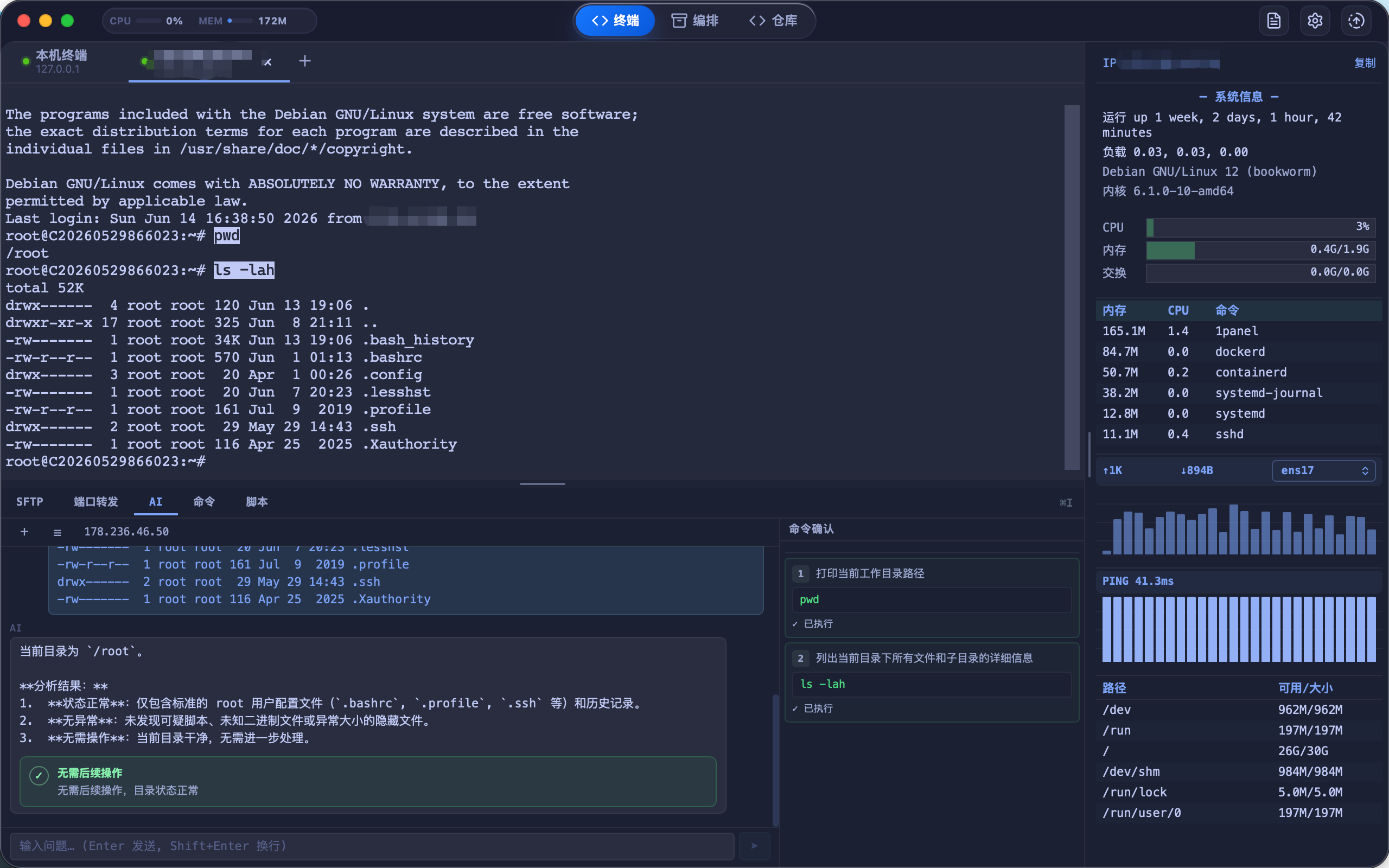This screenshot has height=868, width=1389.
Task: Add a new terminal tab with plus
Action: coord(305,61)
